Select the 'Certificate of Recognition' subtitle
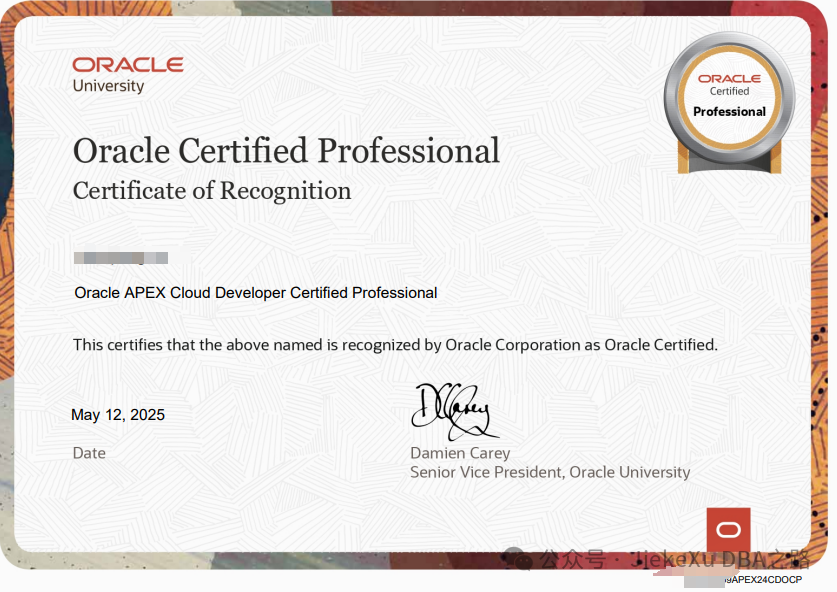This screenshot has width=837, height=592. pyautogui.click(x=212, y=191)
